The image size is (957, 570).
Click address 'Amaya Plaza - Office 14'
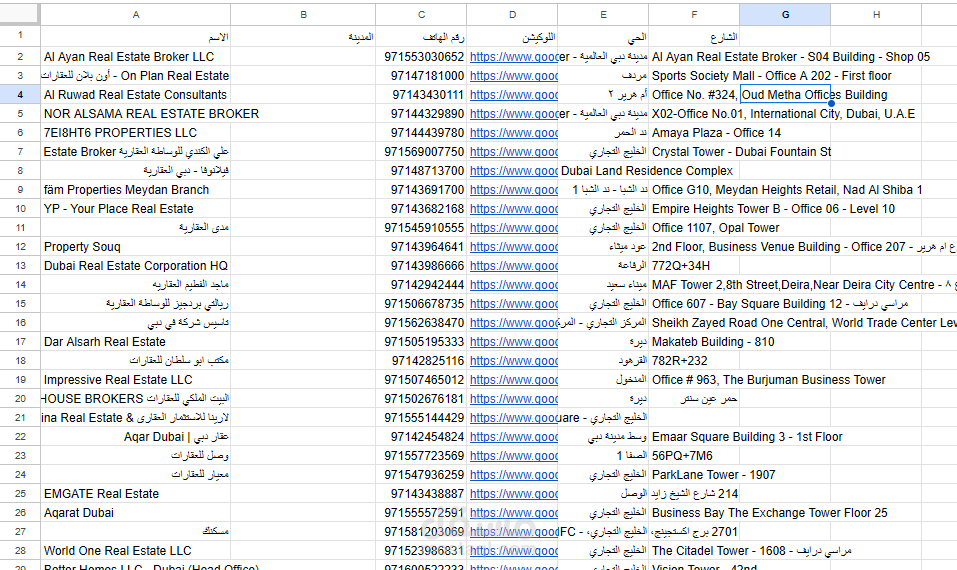pyautogui.click(x=716, y=132)
